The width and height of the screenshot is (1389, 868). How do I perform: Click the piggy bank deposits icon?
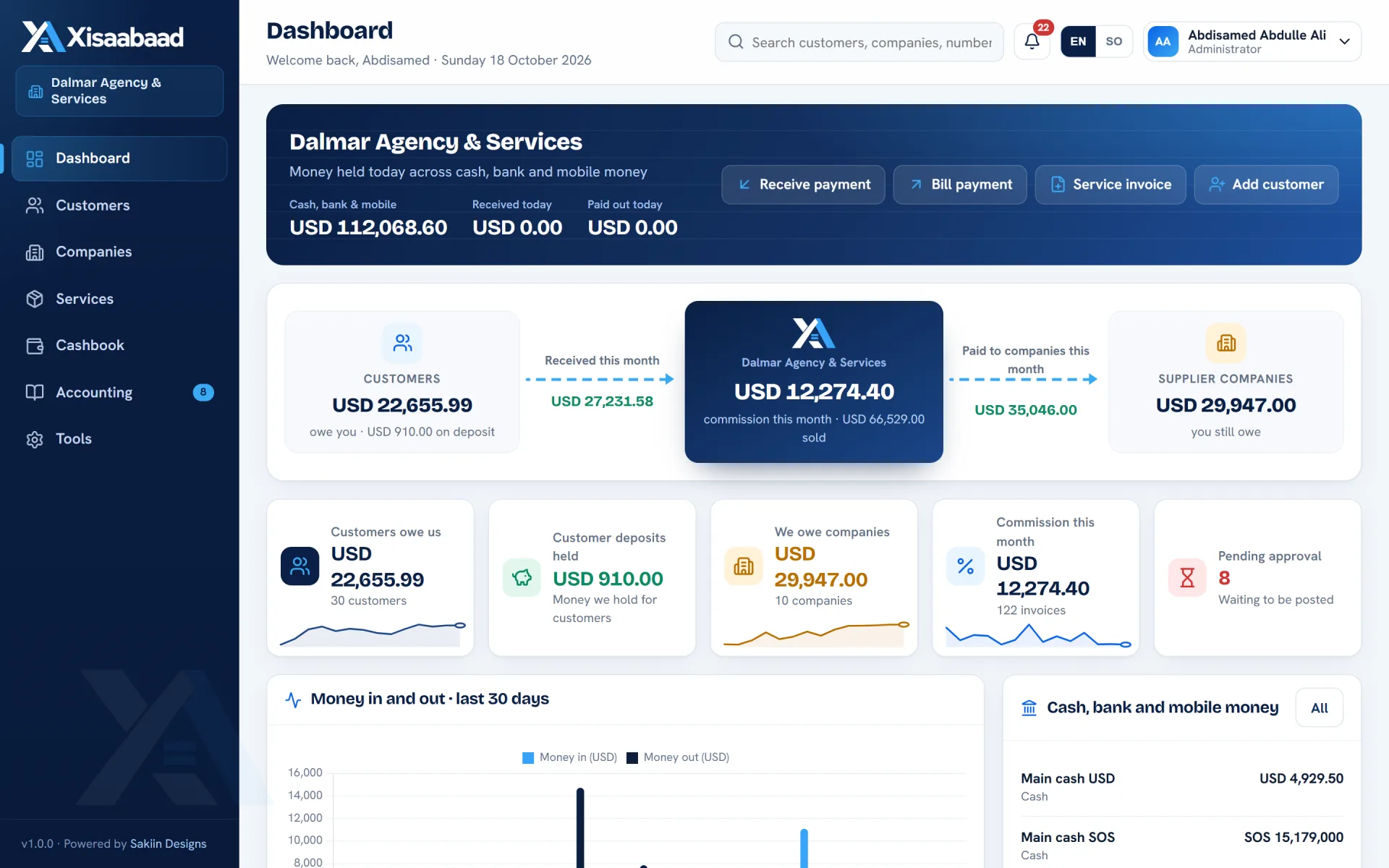(522, 577)
